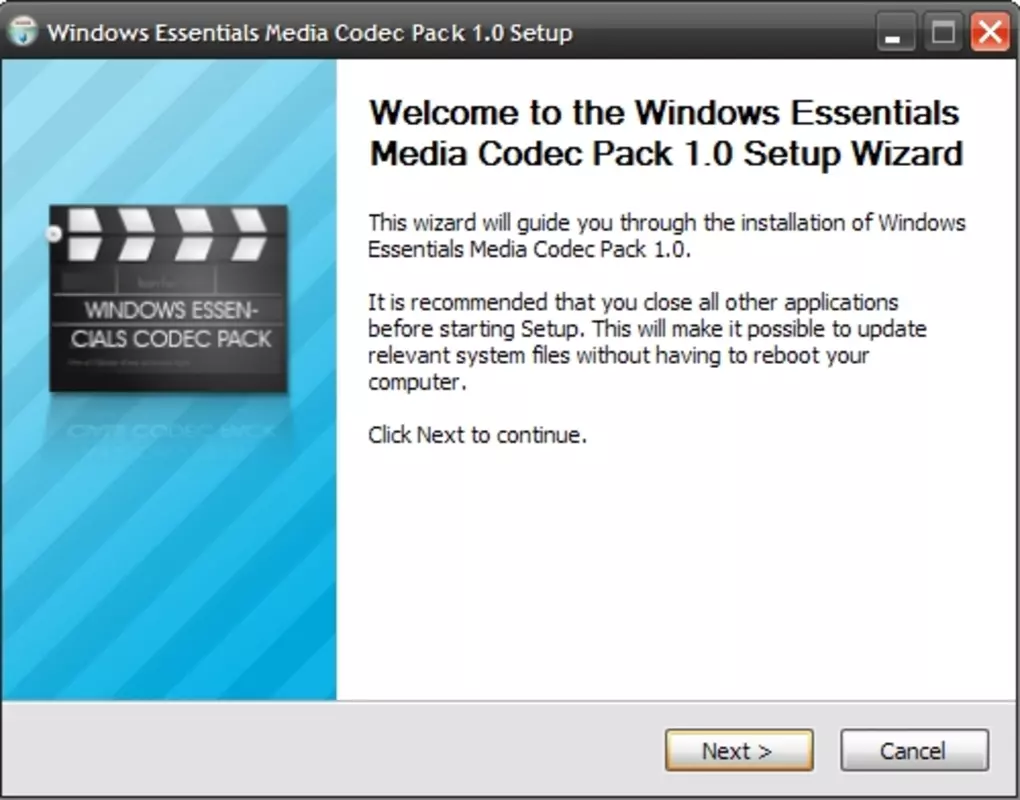Click the "Click Next to continue." text
Viewport: 1020px width, 800px height.
(x=477, y=434)
